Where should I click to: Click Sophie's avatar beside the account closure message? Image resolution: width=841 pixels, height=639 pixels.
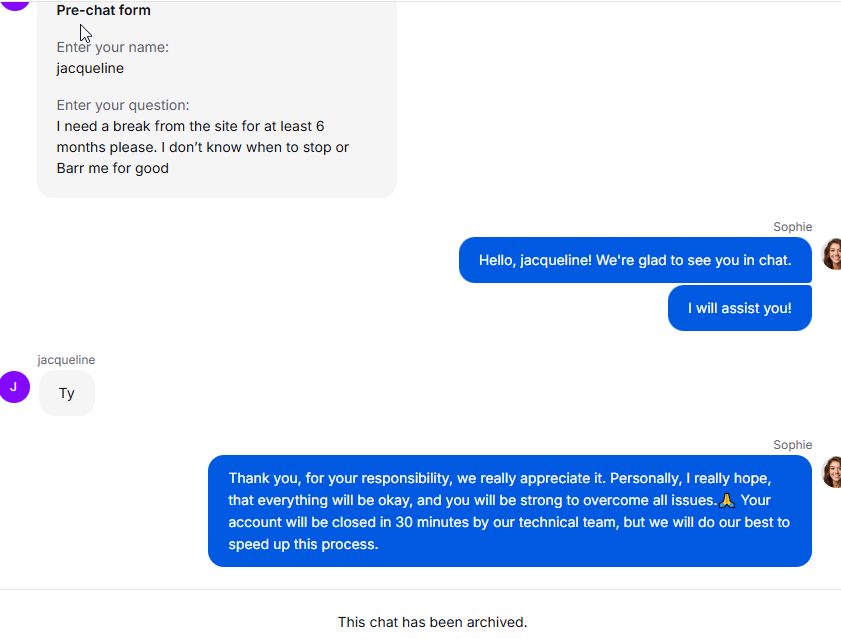(831, 471)
